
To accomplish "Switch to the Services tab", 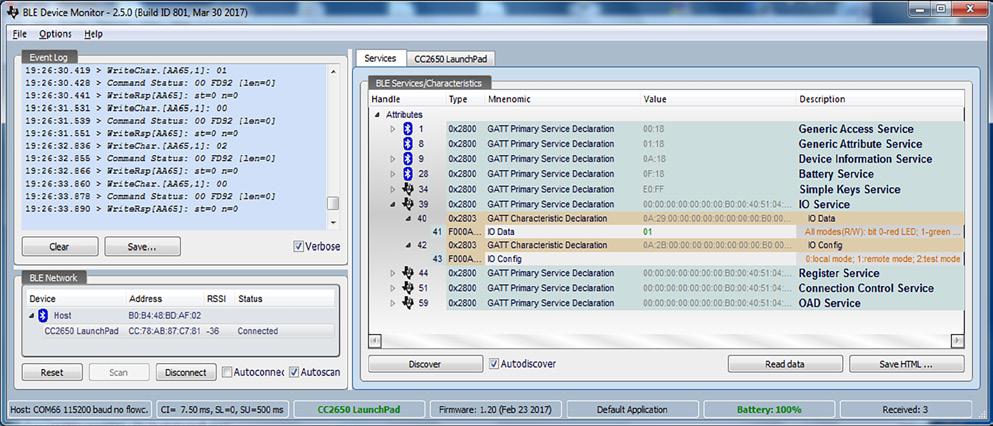I will click(381, 58).
